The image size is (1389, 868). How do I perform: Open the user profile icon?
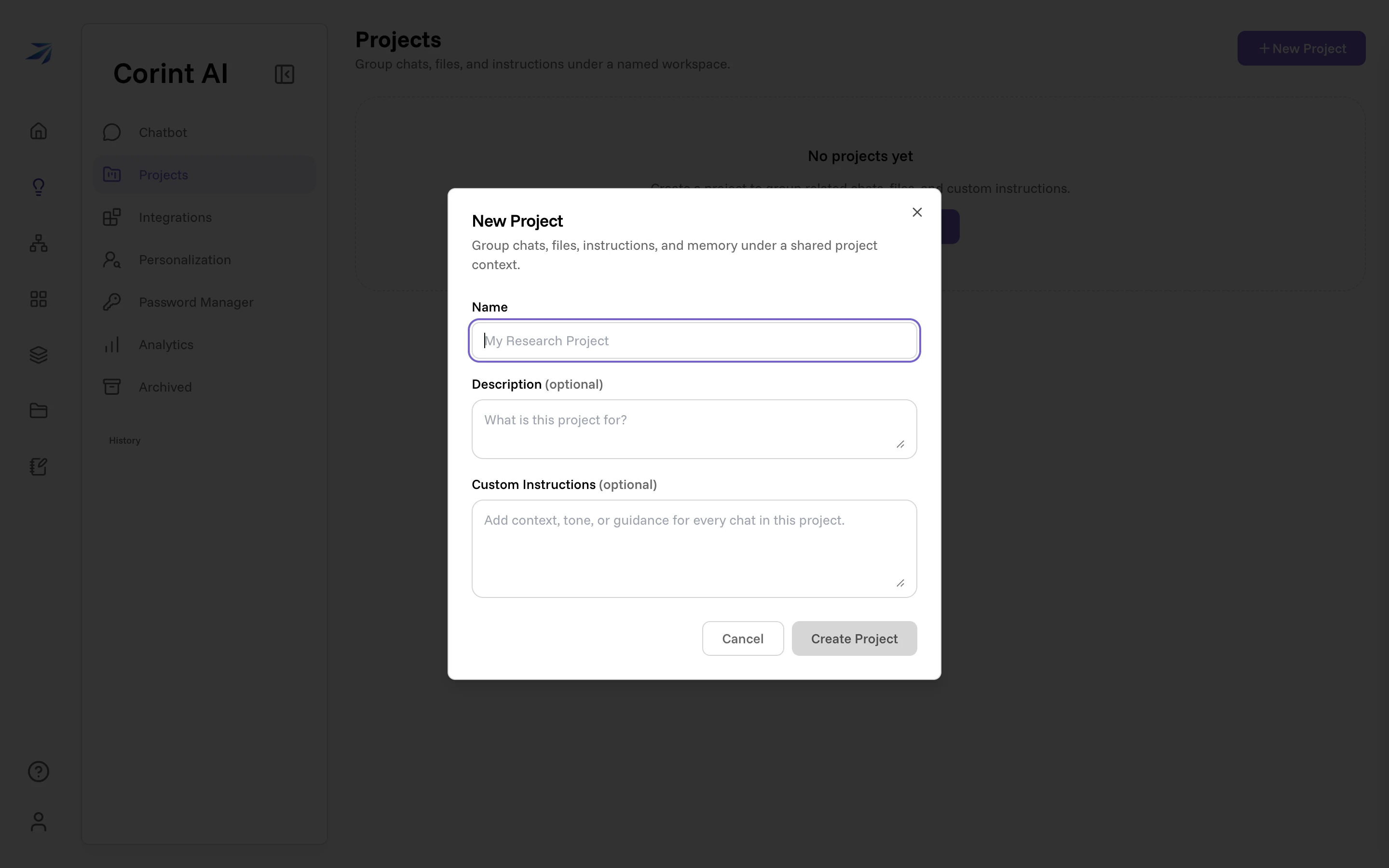coord(39,822)
